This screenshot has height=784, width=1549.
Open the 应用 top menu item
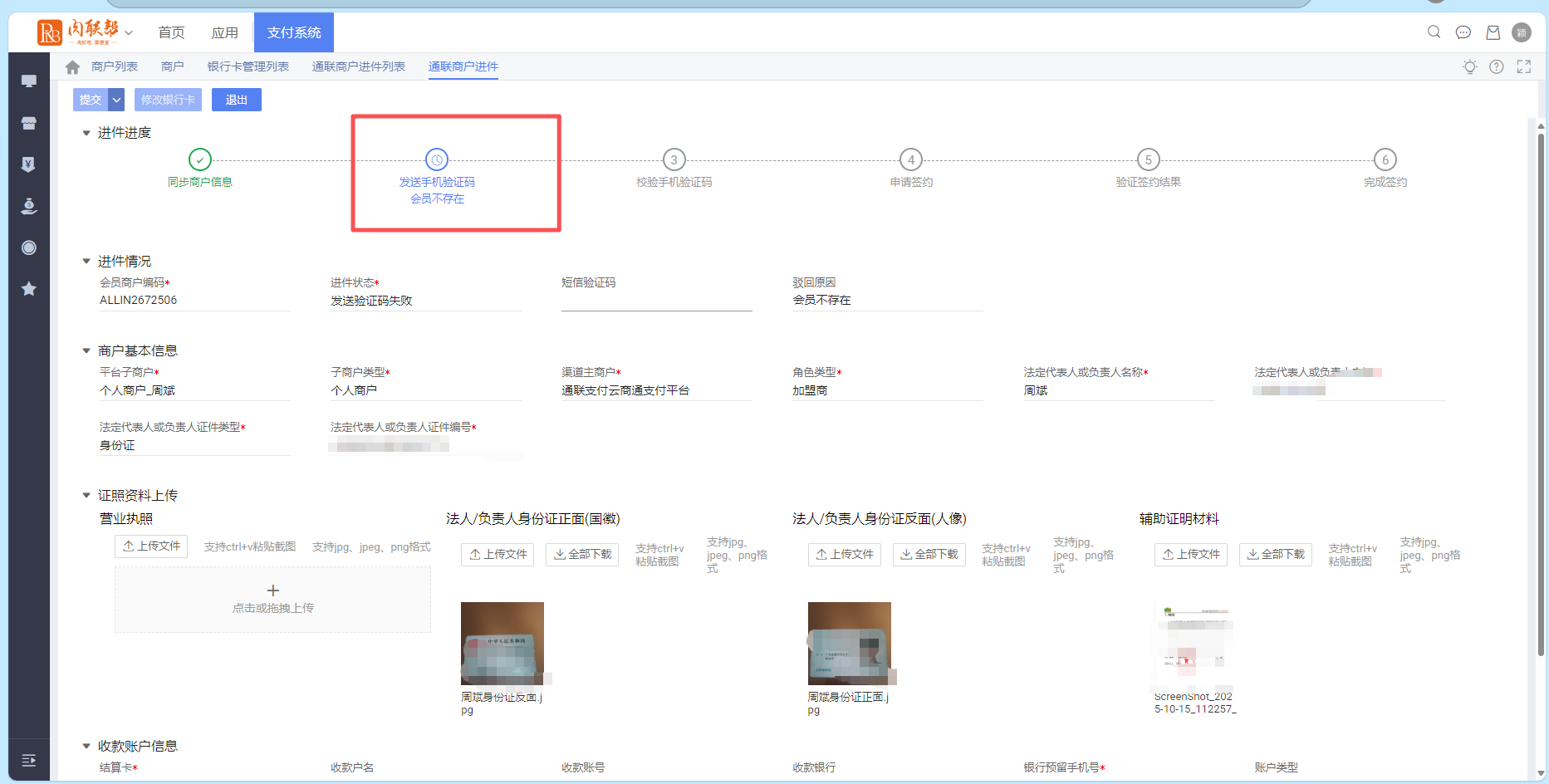click(224, 32)
